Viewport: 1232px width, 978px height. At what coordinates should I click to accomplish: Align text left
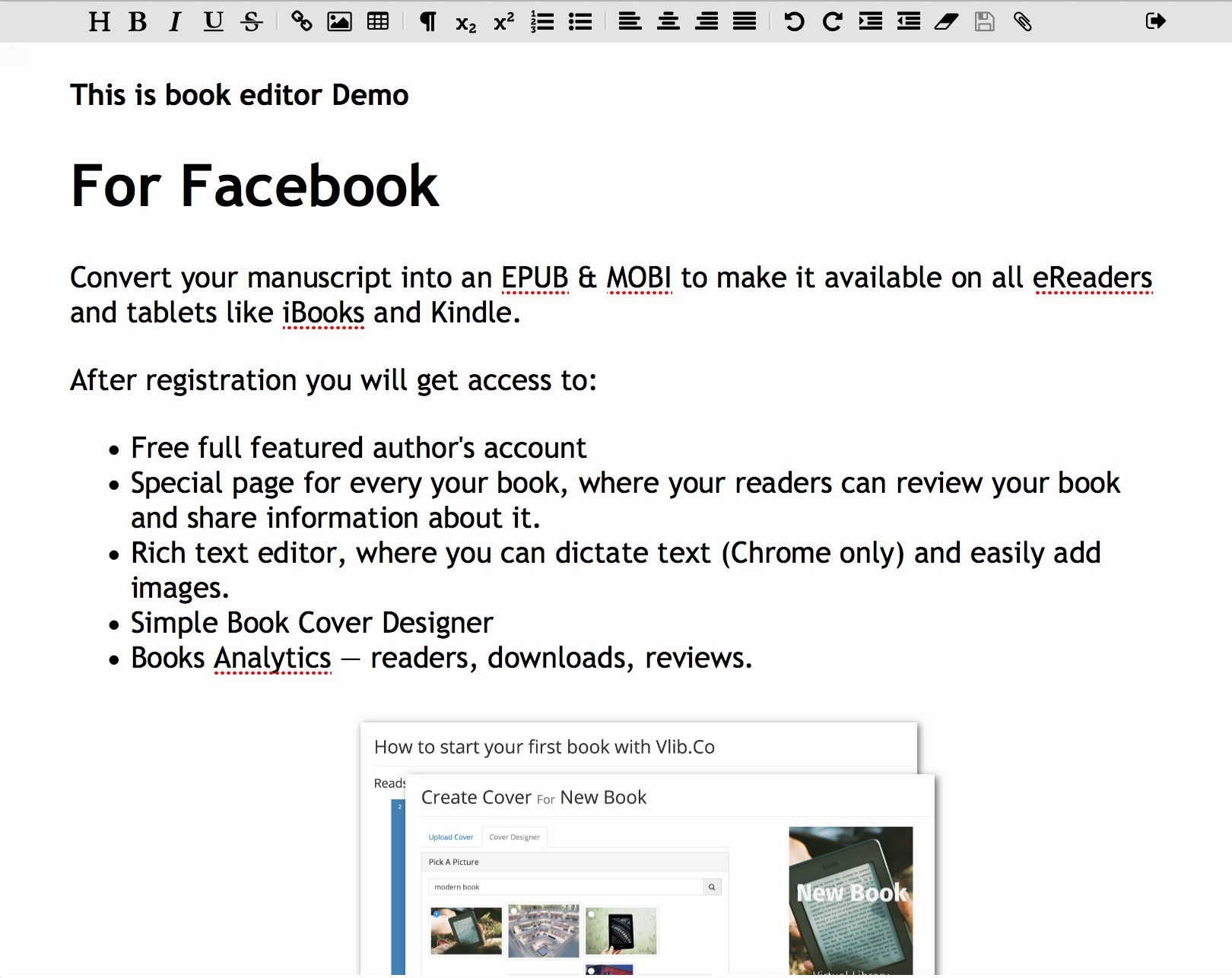pyautogui.click(x=630, y=21)
